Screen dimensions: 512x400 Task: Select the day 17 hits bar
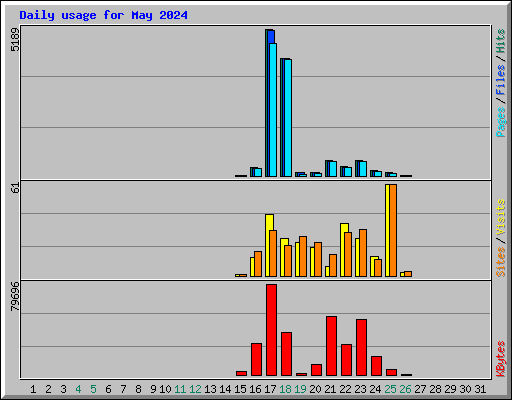271,103
